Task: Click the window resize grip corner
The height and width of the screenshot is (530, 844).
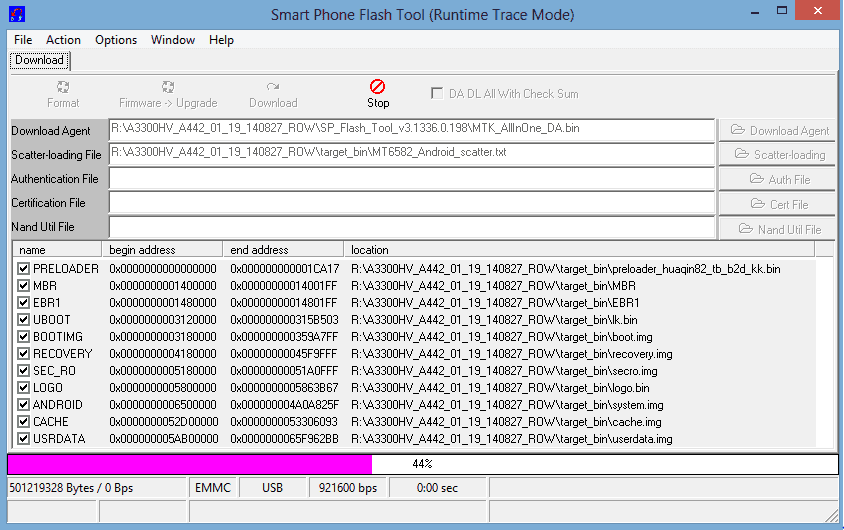Action: [x=832, y=515]
